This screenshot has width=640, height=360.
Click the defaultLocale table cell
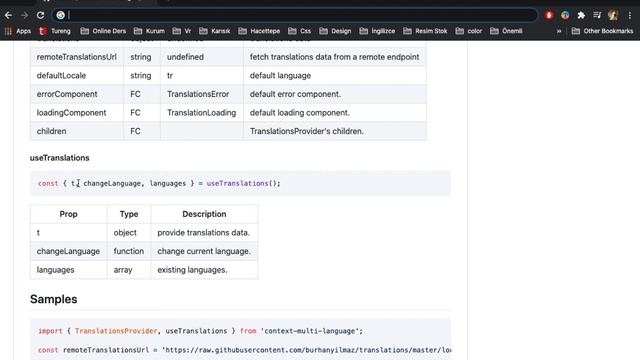pyautogui.click(x=77, y=76)
